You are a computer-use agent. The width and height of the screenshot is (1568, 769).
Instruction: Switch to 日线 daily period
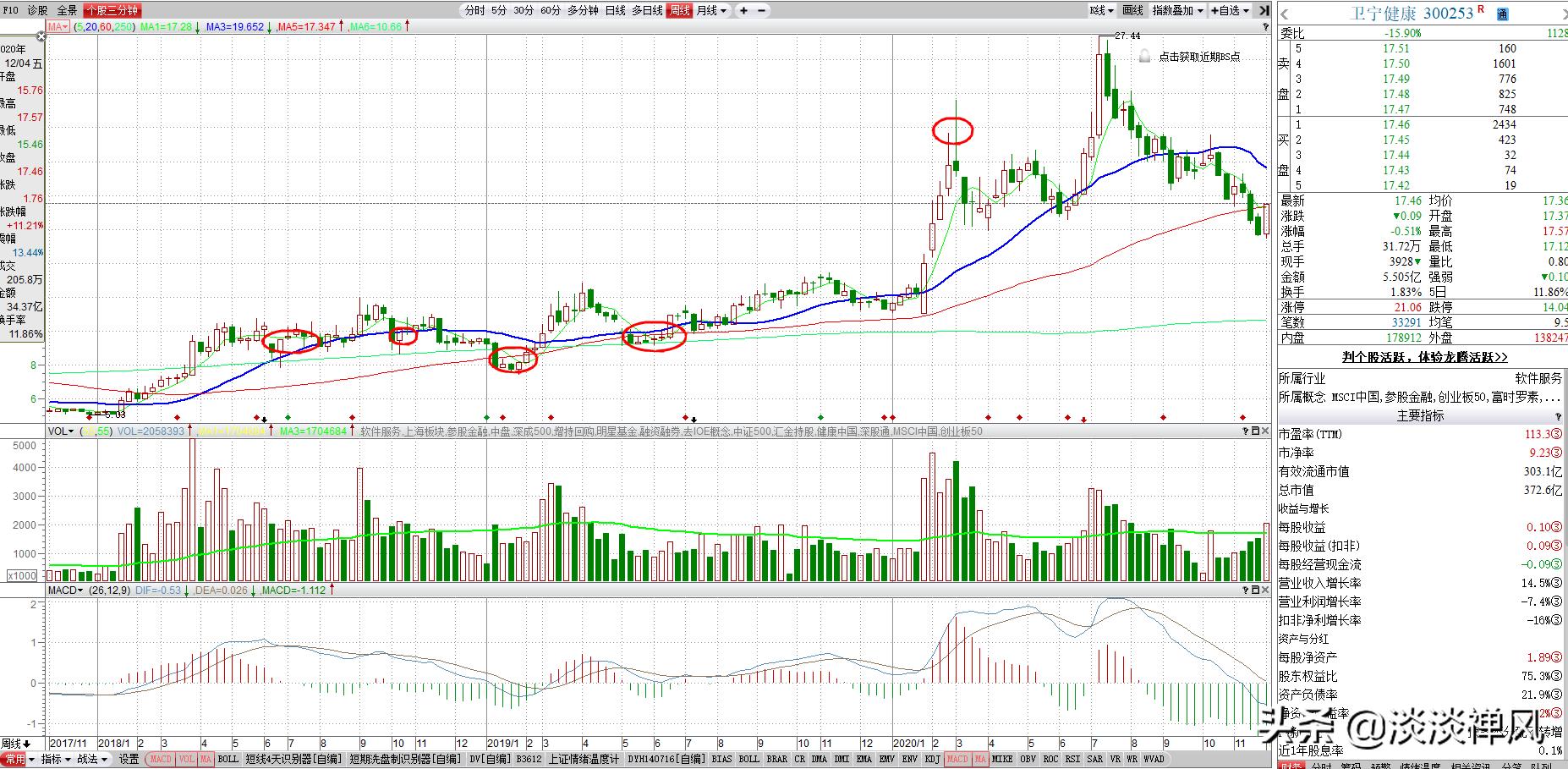point(615,10)
